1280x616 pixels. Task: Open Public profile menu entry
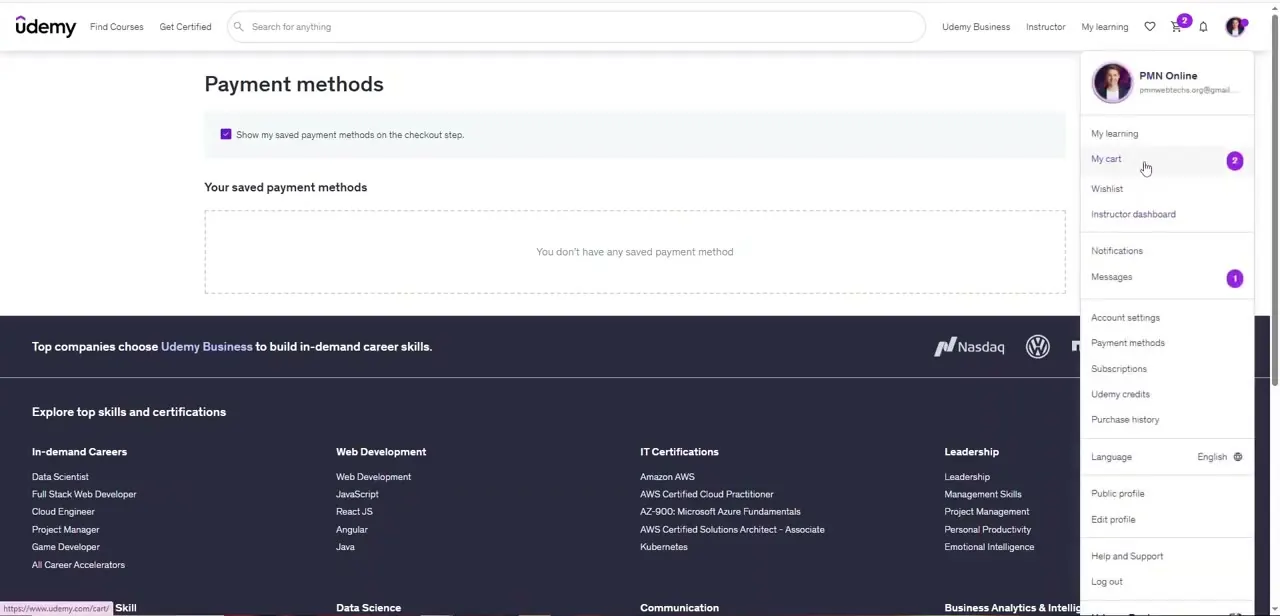point(1118,494)
